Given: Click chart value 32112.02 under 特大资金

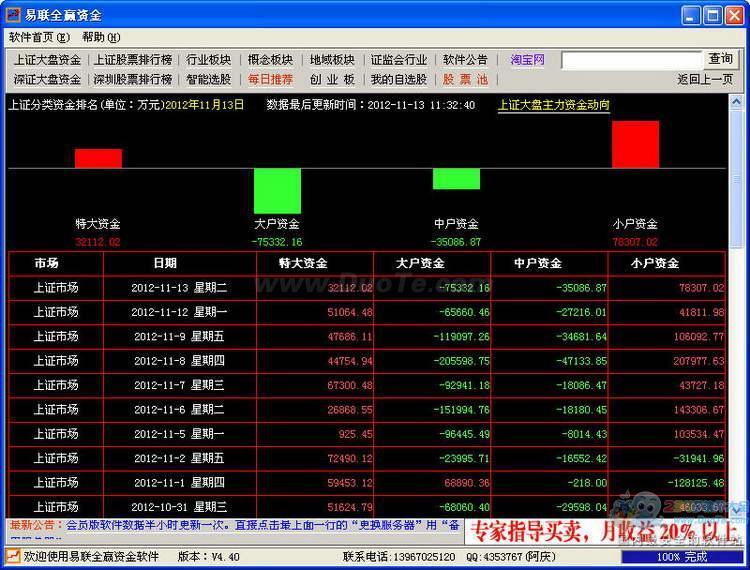Looking at the screenshot, I should 98,242.
